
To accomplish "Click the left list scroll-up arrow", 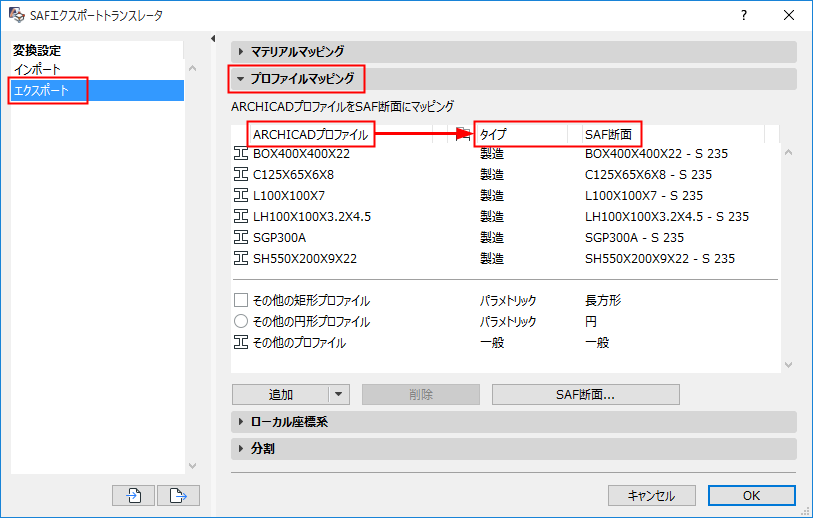I will pos(192,68).
